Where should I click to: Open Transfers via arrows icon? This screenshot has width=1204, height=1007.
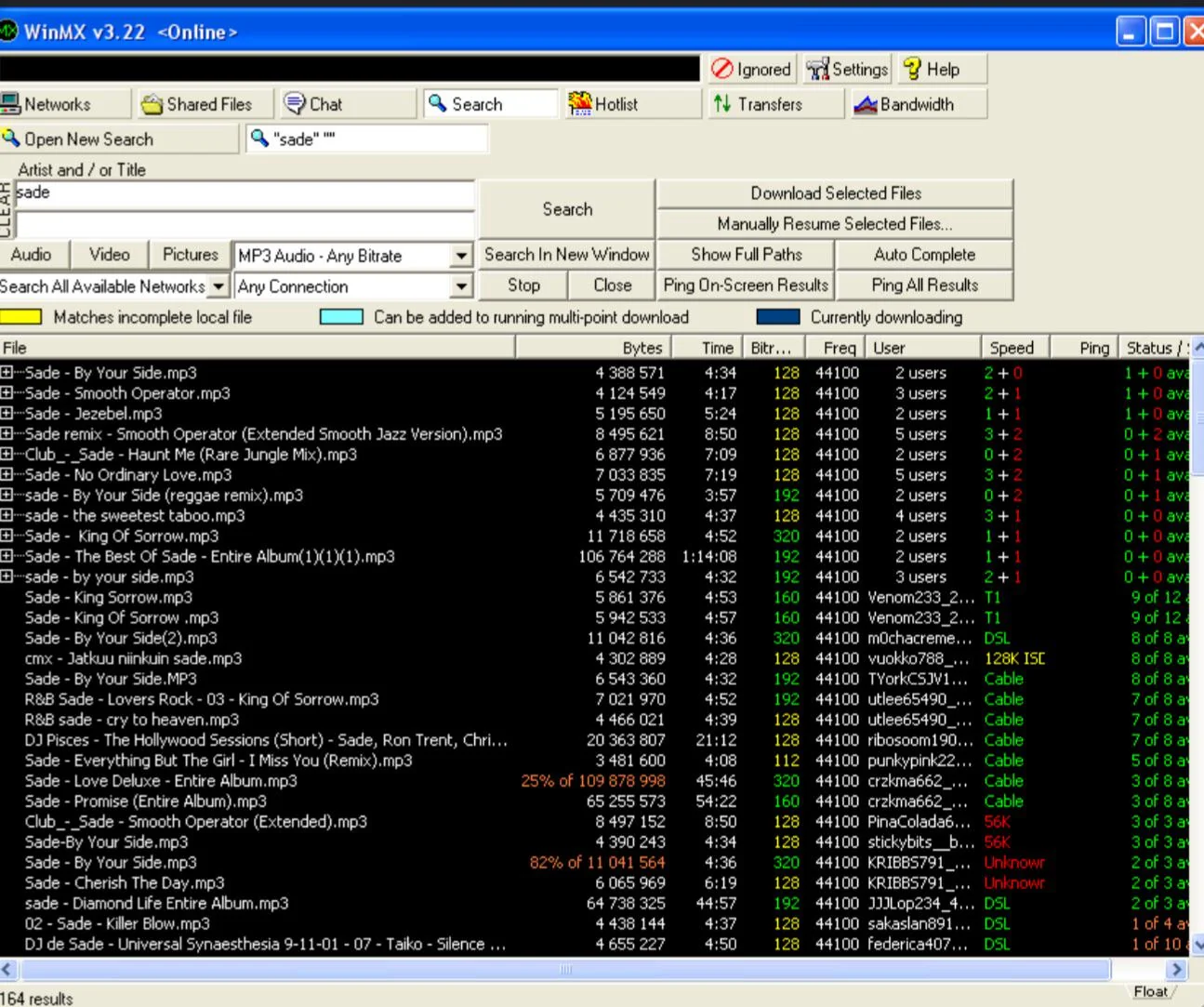click(722, 104)
